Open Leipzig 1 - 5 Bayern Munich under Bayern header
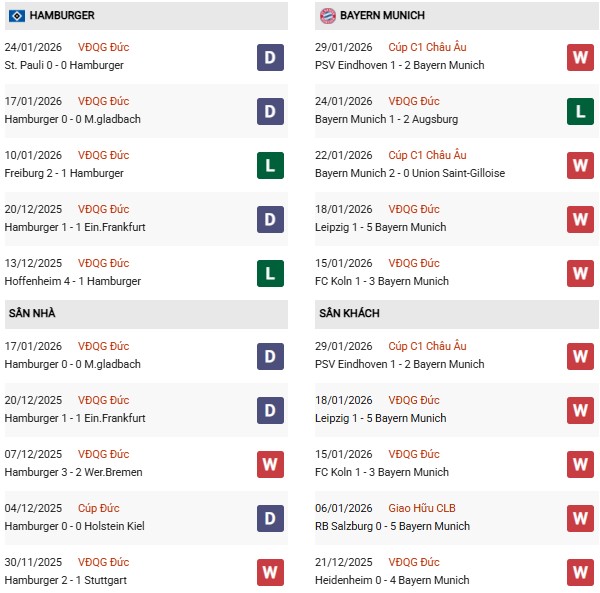This screenshot has height=593, width=600. [x=380, y=227]
